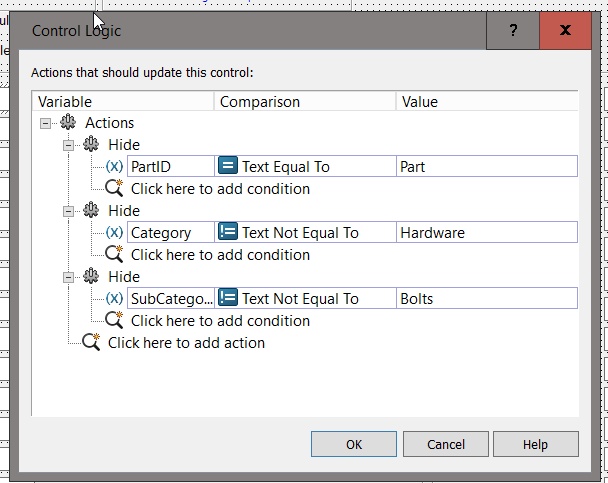The height and width of the screenshot is (483, 608).
Task: Open the Text Equal To comparison dropdown
Action: pos(305,166)
